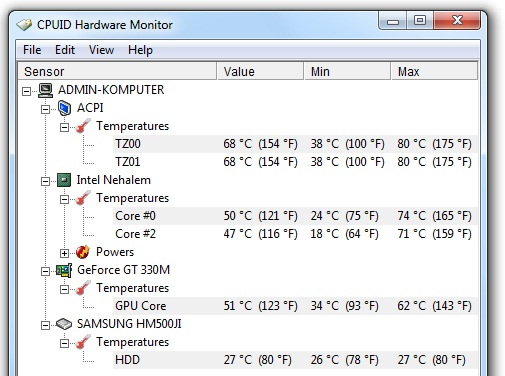Collapse the ADMIN-KOMPUTER root node
This screenshot has height=376, width=505.
click(x=26, y=91)
